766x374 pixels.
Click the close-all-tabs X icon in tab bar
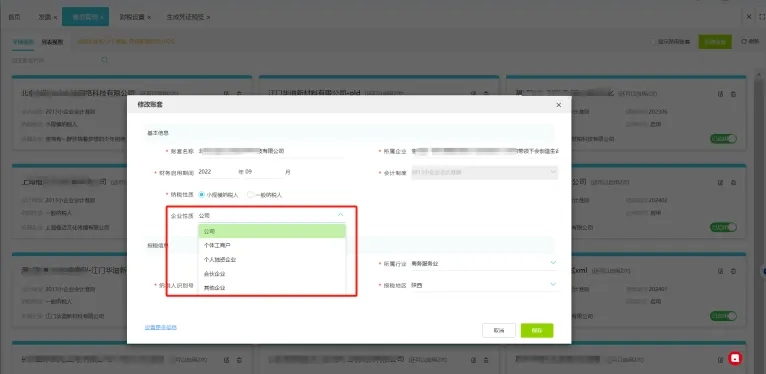point(749,17)
